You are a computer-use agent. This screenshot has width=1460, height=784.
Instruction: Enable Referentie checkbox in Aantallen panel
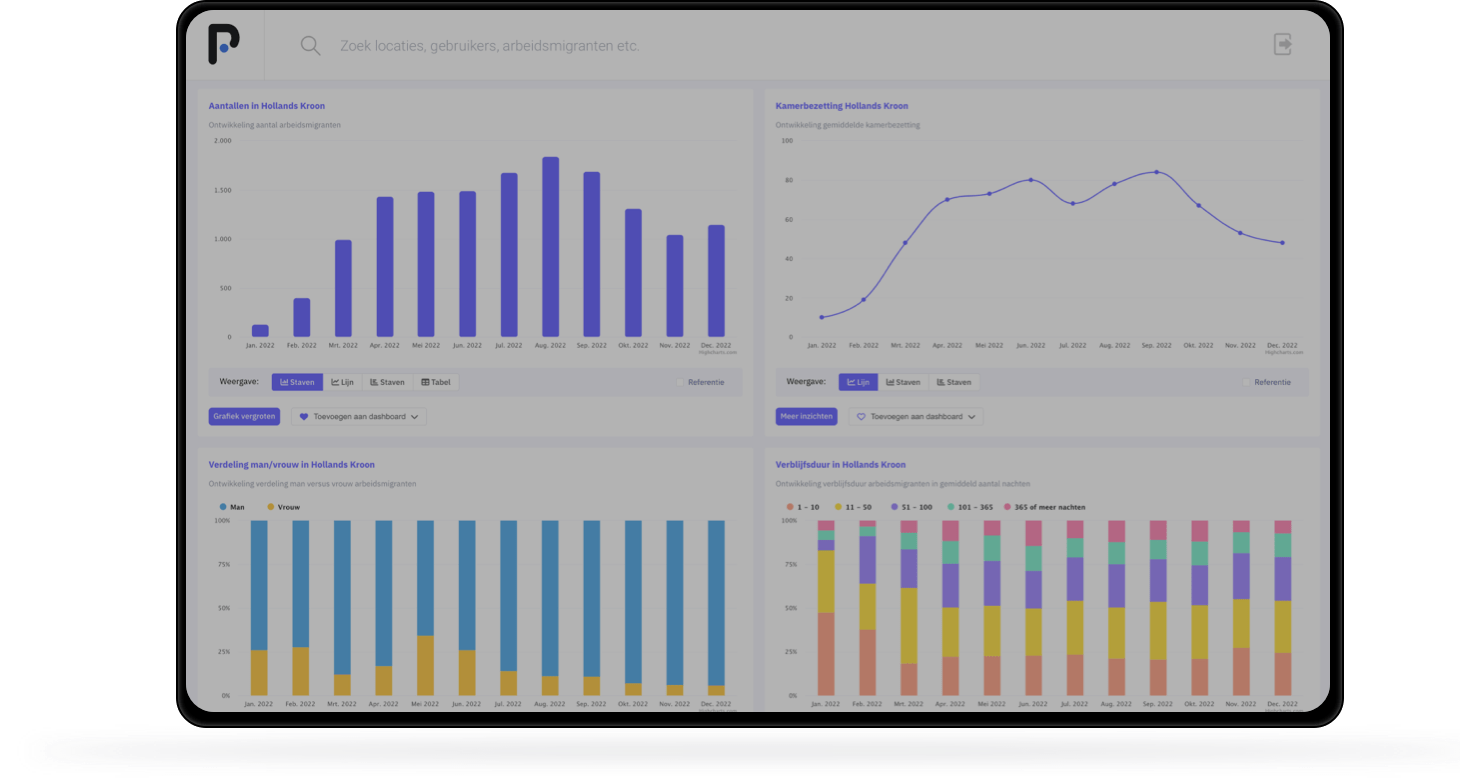tap(680, 382)
